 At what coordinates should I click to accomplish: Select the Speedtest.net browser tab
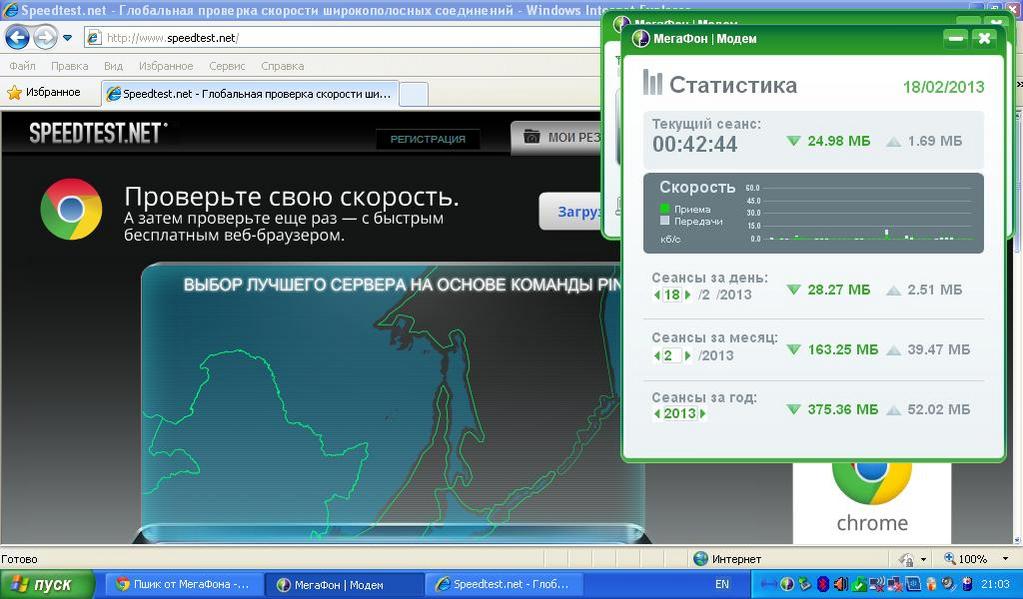click(x=250, y=94)
